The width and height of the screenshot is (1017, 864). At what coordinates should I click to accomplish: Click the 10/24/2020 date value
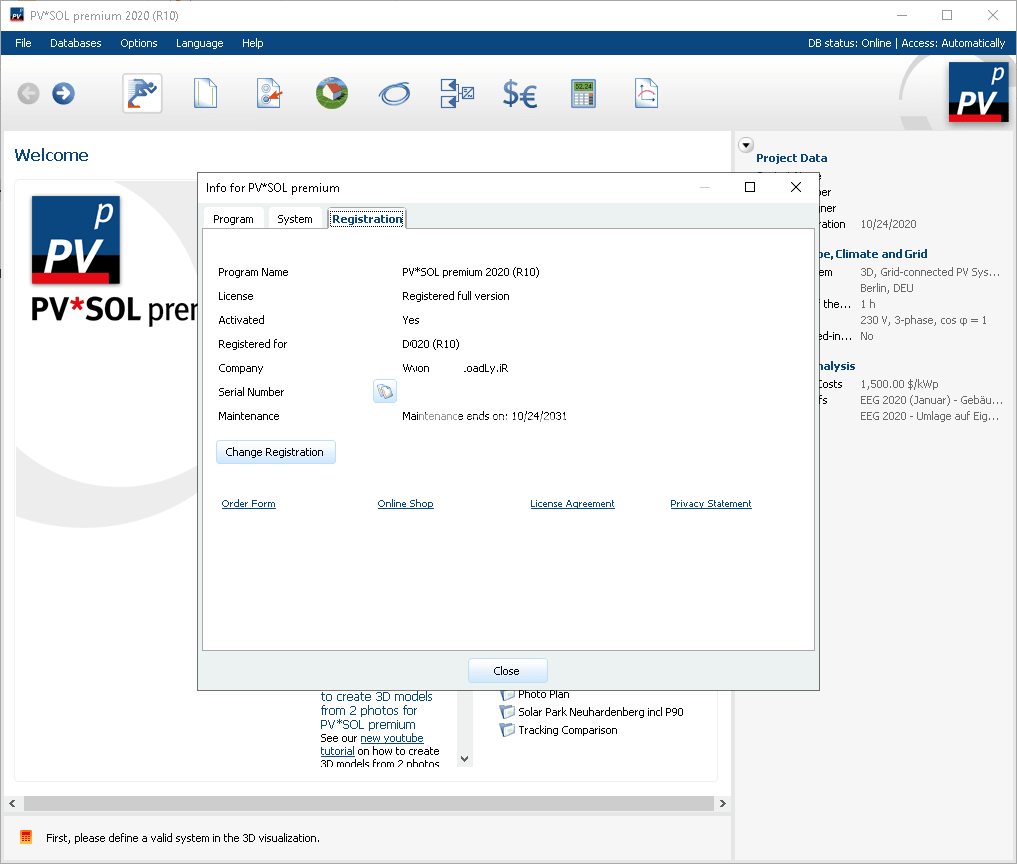tap(888, 224)
